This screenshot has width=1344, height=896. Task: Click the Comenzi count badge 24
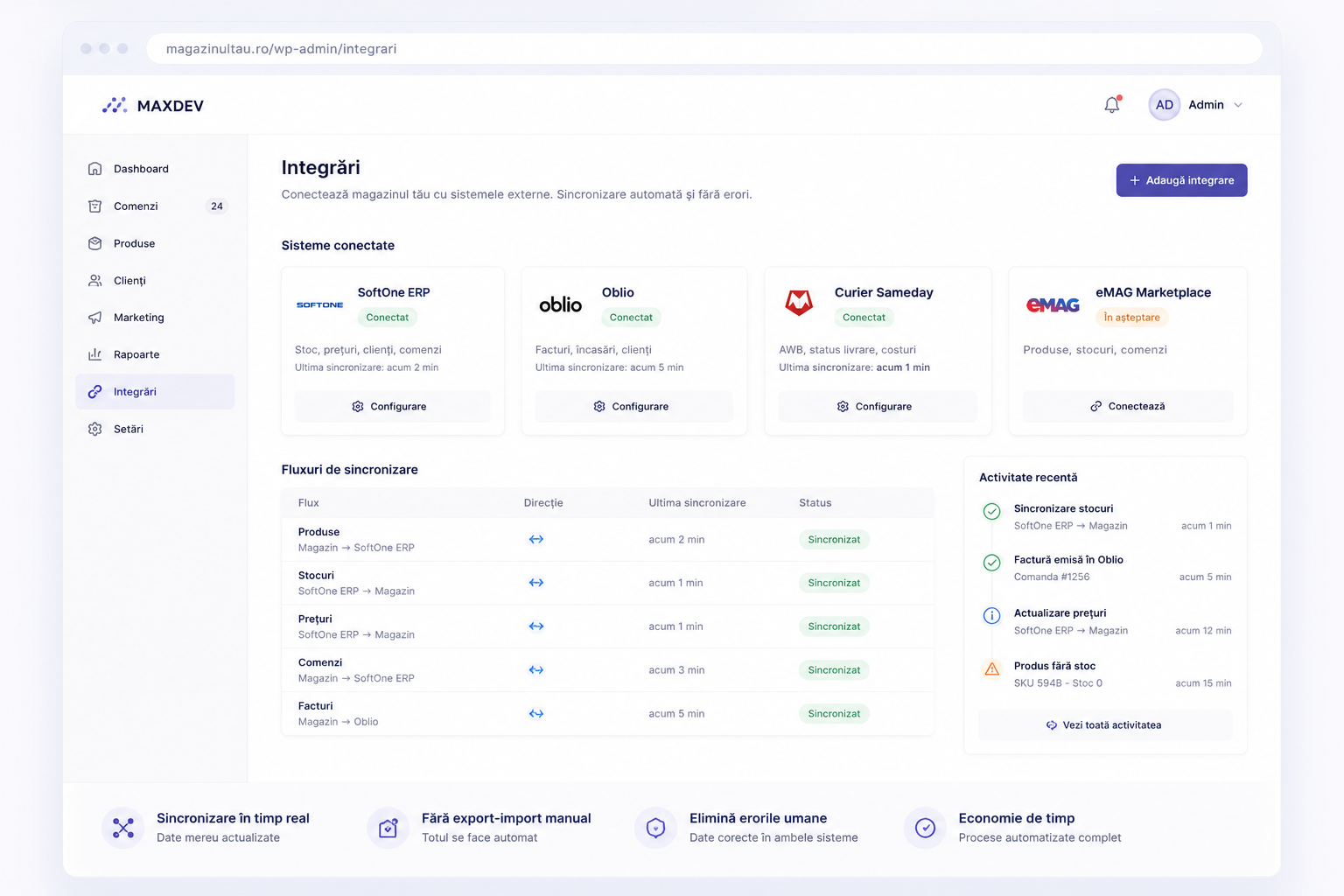click(x=217, y=206)
